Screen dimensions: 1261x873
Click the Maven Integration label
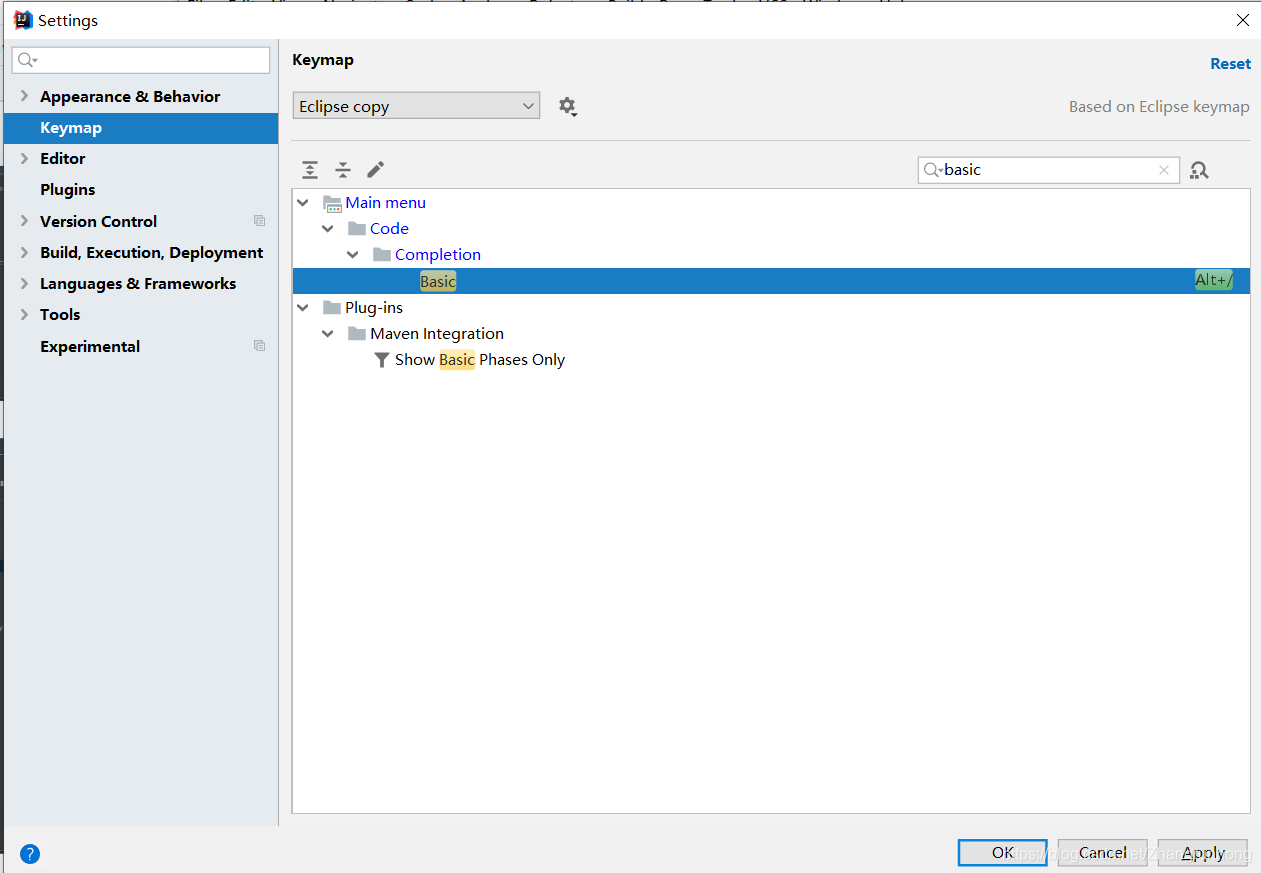click(437, 334)
